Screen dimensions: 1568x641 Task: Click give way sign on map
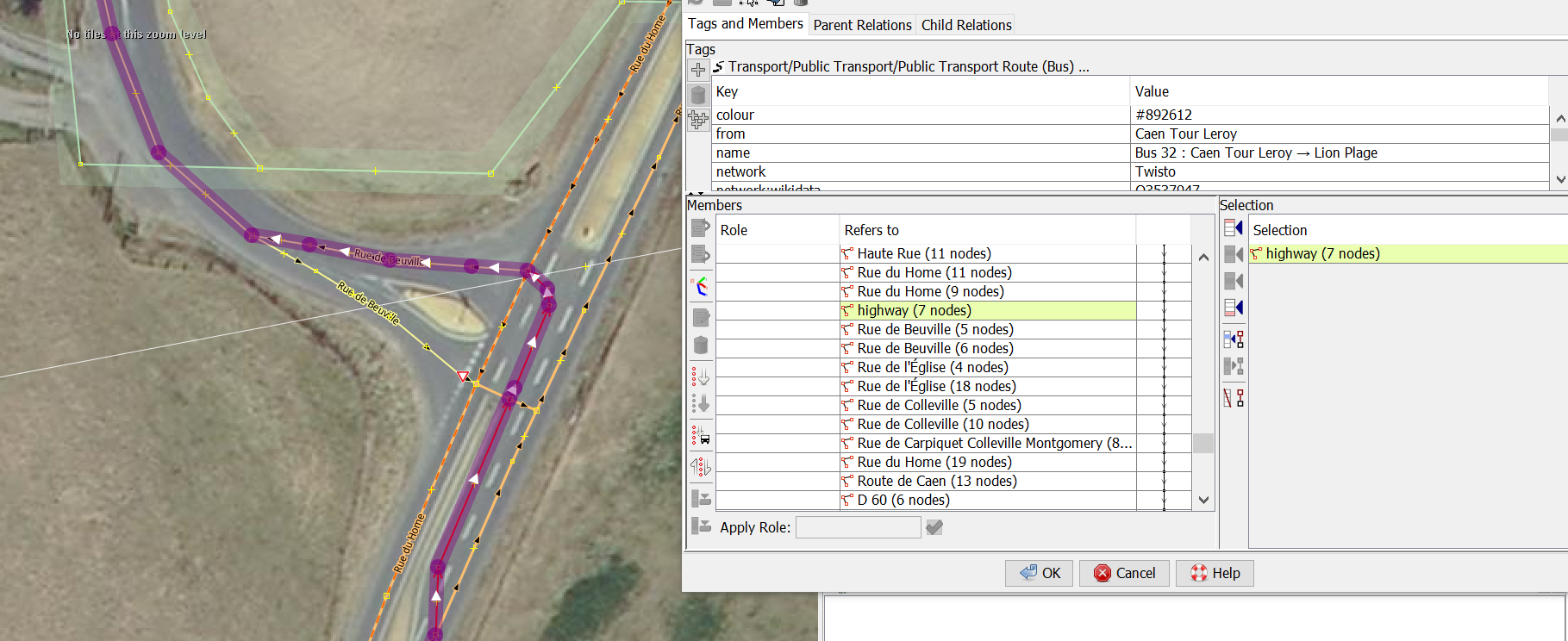click(x=463, y=377)
